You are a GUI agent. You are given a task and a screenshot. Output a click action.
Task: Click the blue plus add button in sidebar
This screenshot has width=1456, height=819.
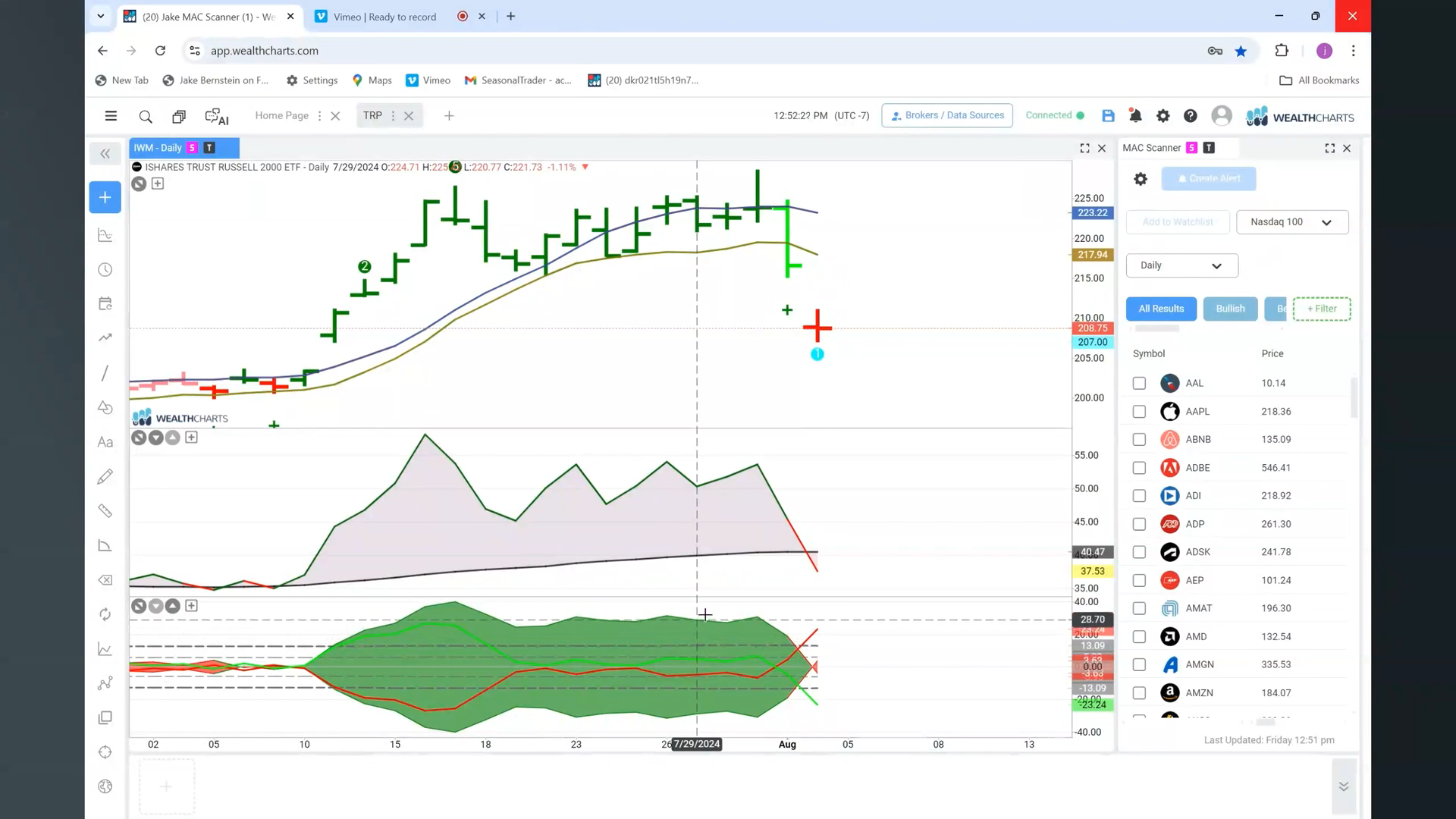(105, 197)
